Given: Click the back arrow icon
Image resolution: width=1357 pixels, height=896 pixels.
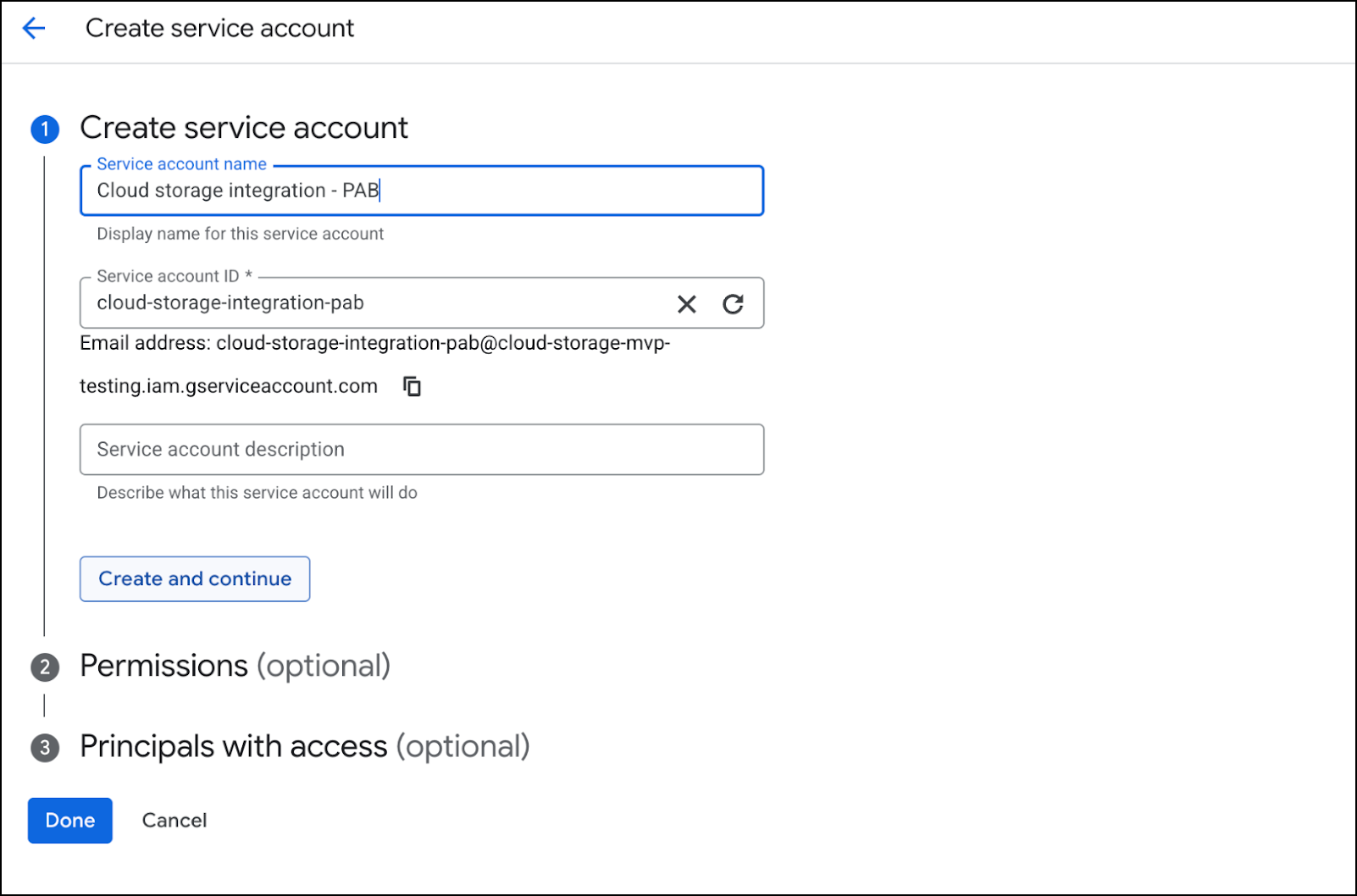Looking at the screenshot, I should click(34, 29).
